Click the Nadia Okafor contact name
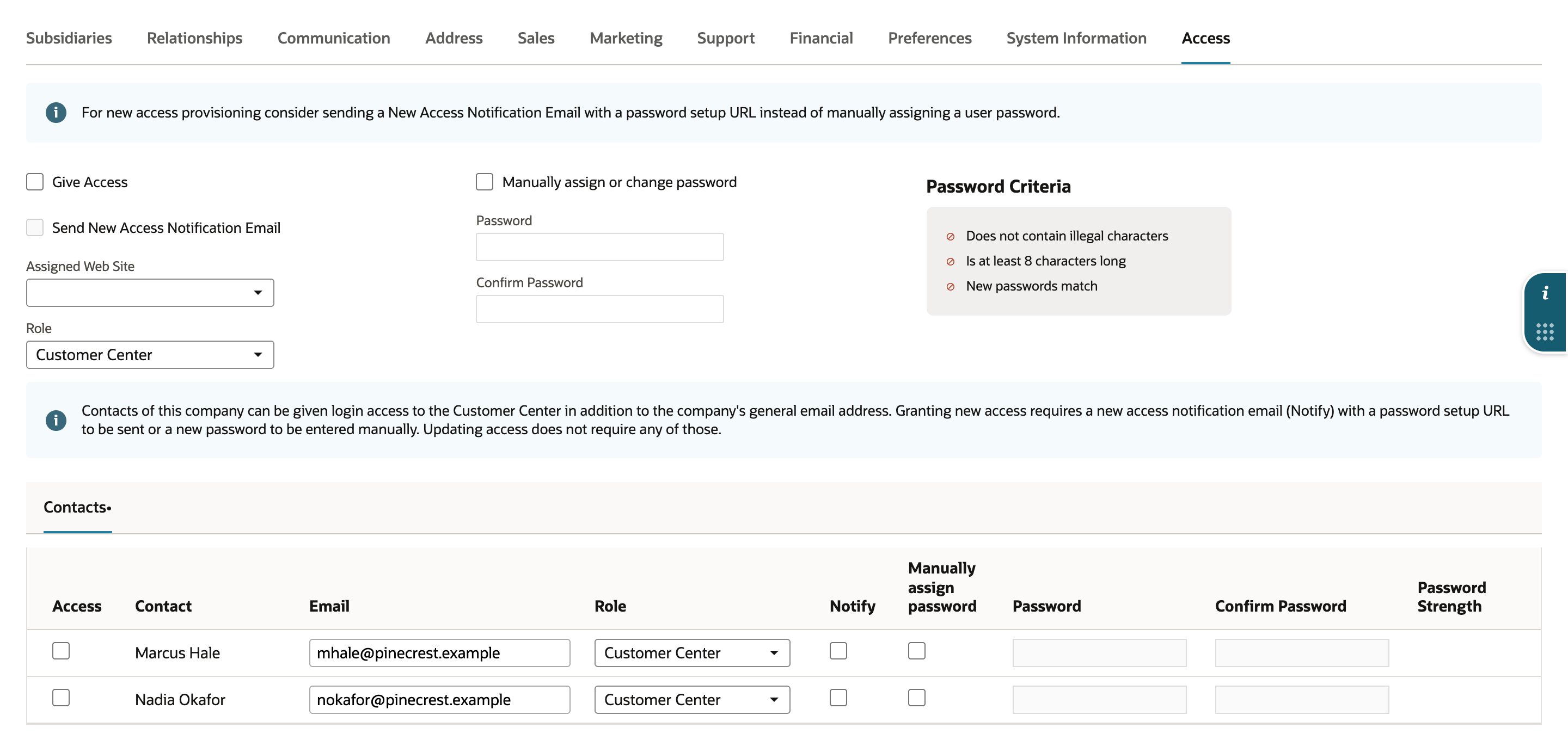Screen dimensions: 1568x740 tap(180, 700)
